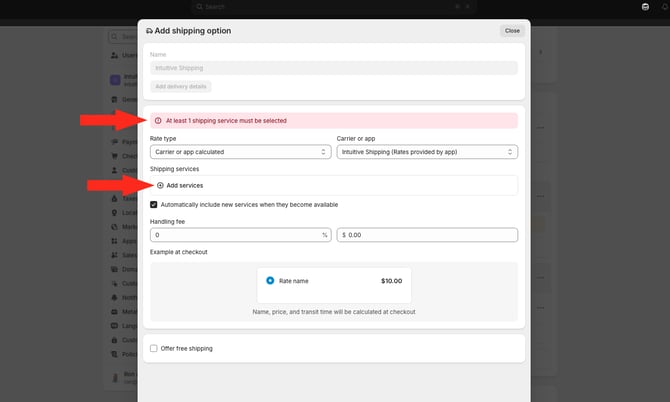670x402 pixels.
Task: Open the Domains icon in the sidebar
Action: click(x=114, y=269)
